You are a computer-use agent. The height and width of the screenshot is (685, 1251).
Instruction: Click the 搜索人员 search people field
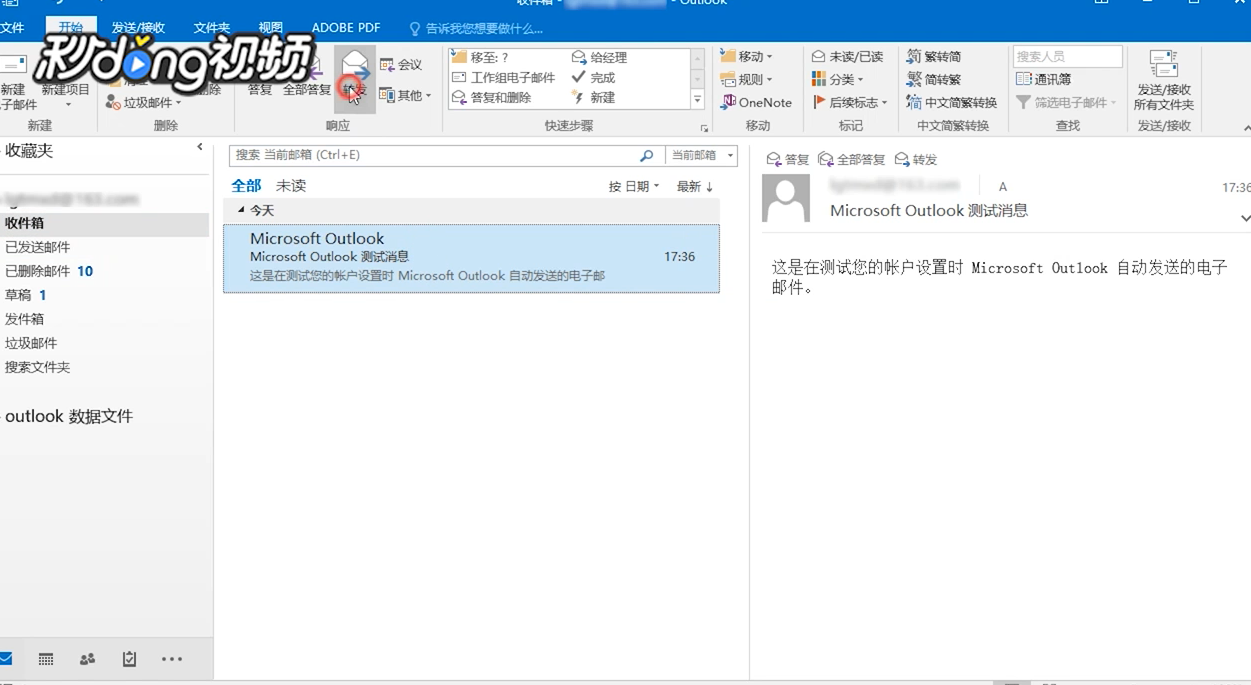[1068, 56]
